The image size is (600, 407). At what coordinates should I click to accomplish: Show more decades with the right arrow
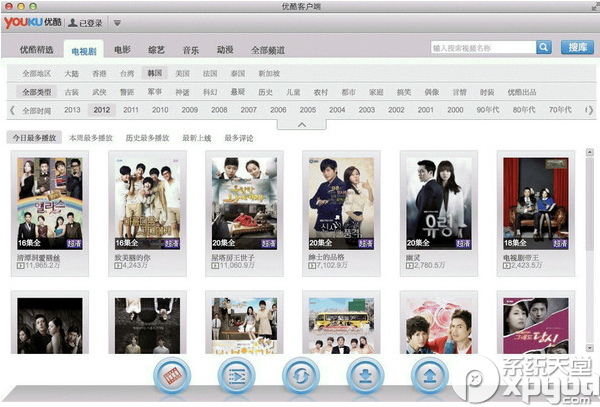click(x=590, y=111)
